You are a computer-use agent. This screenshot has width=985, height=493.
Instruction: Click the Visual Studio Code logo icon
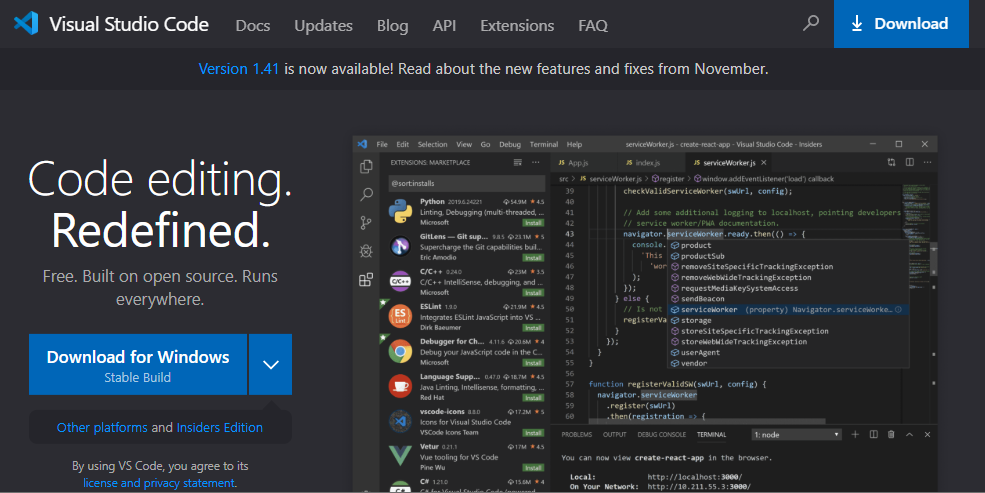pyautogui.click(x=26, y=23)
